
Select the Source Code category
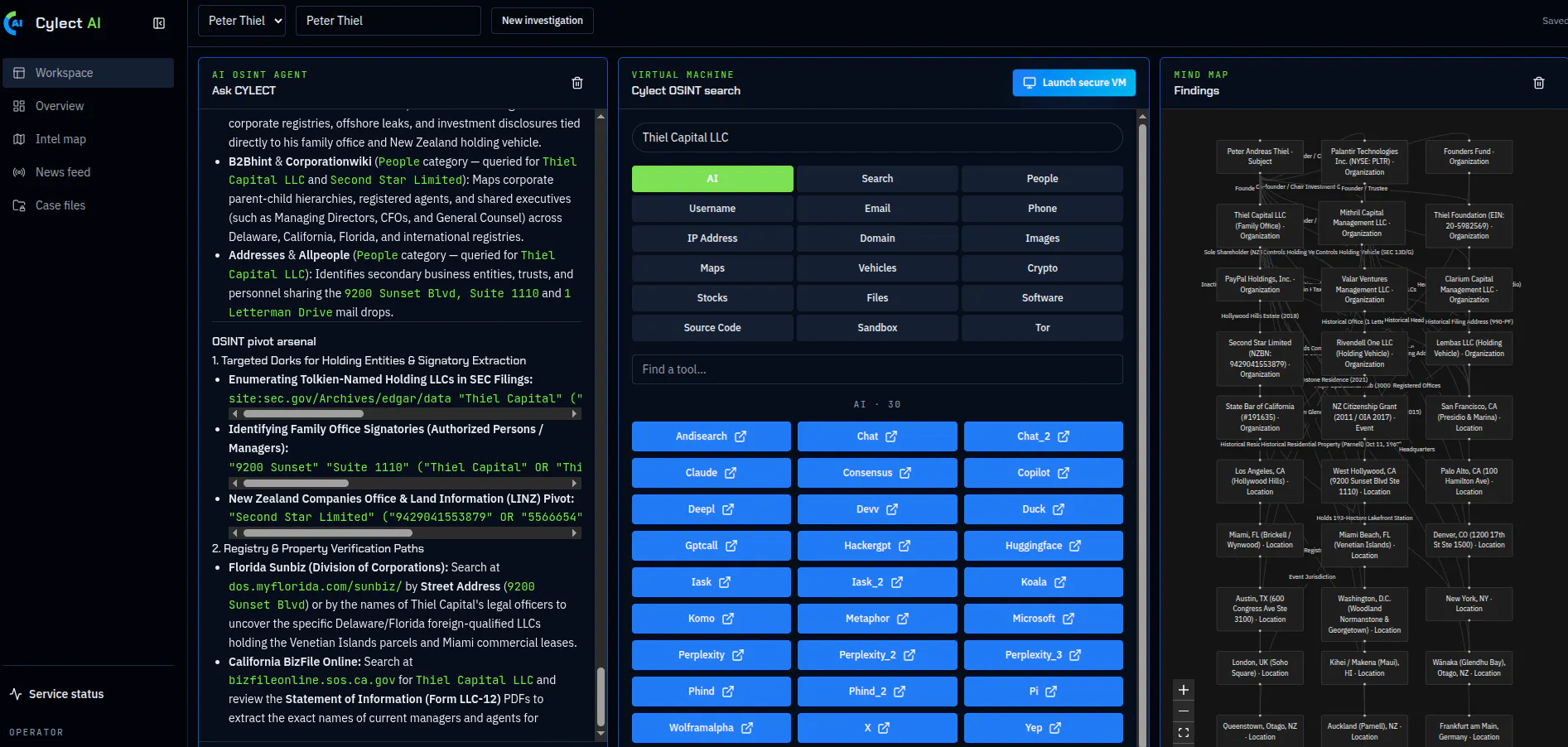[712, 328]
